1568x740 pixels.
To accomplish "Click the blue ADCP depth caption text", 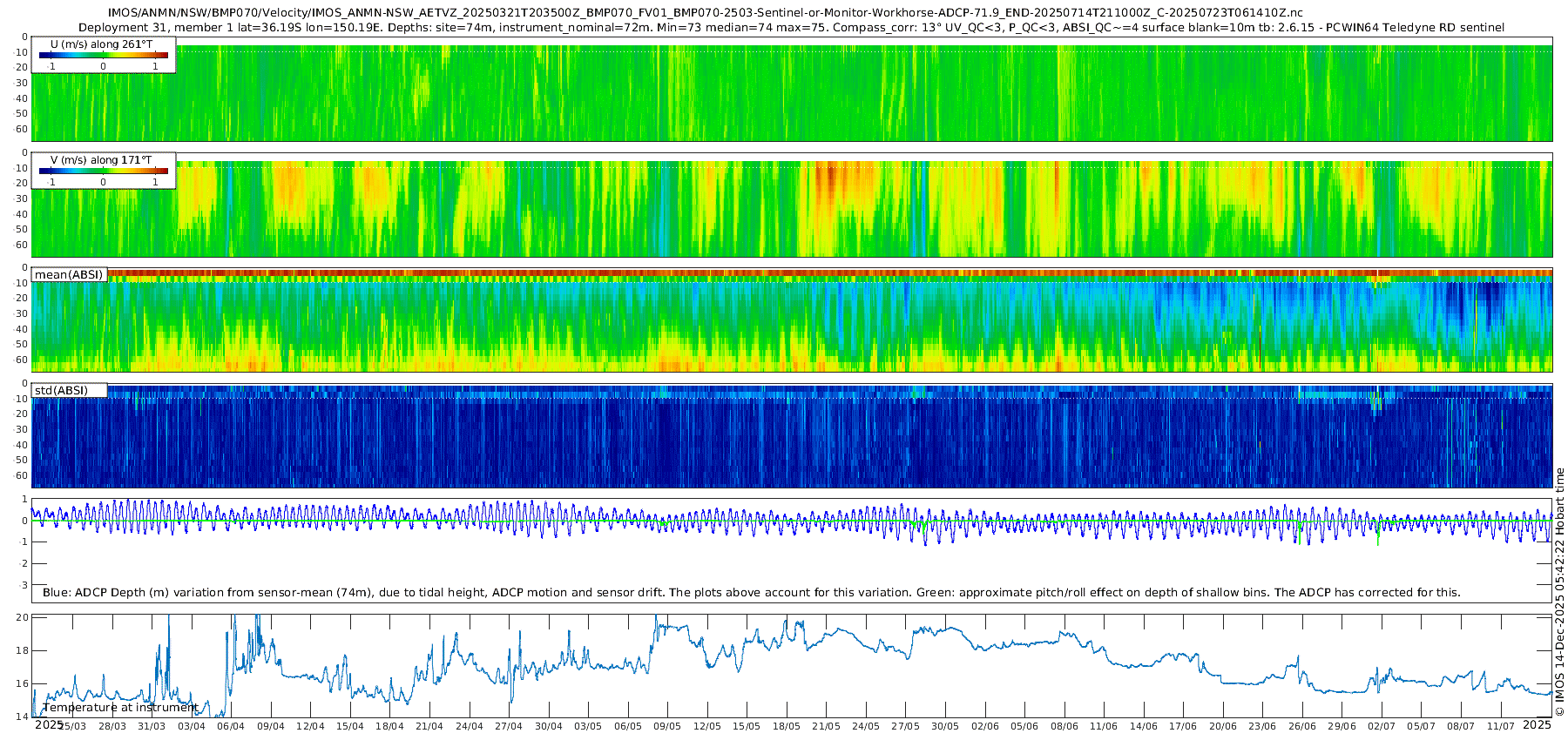I will coord(751,593).
